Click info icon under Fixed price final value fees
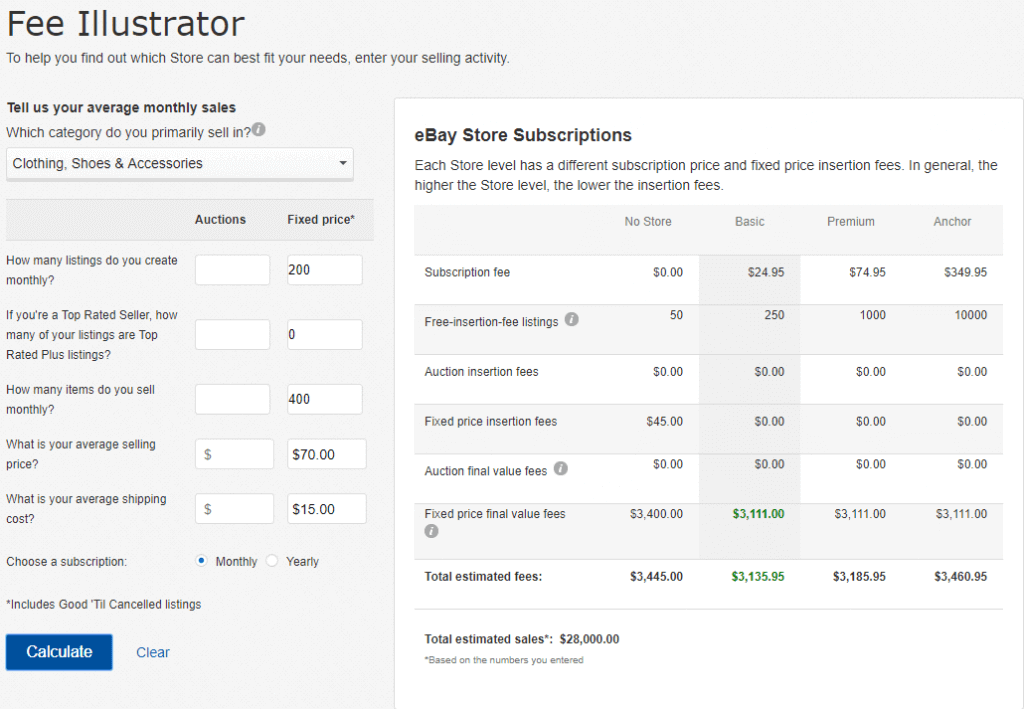This screenshot has height=709, width=1024. pos(432,531)
